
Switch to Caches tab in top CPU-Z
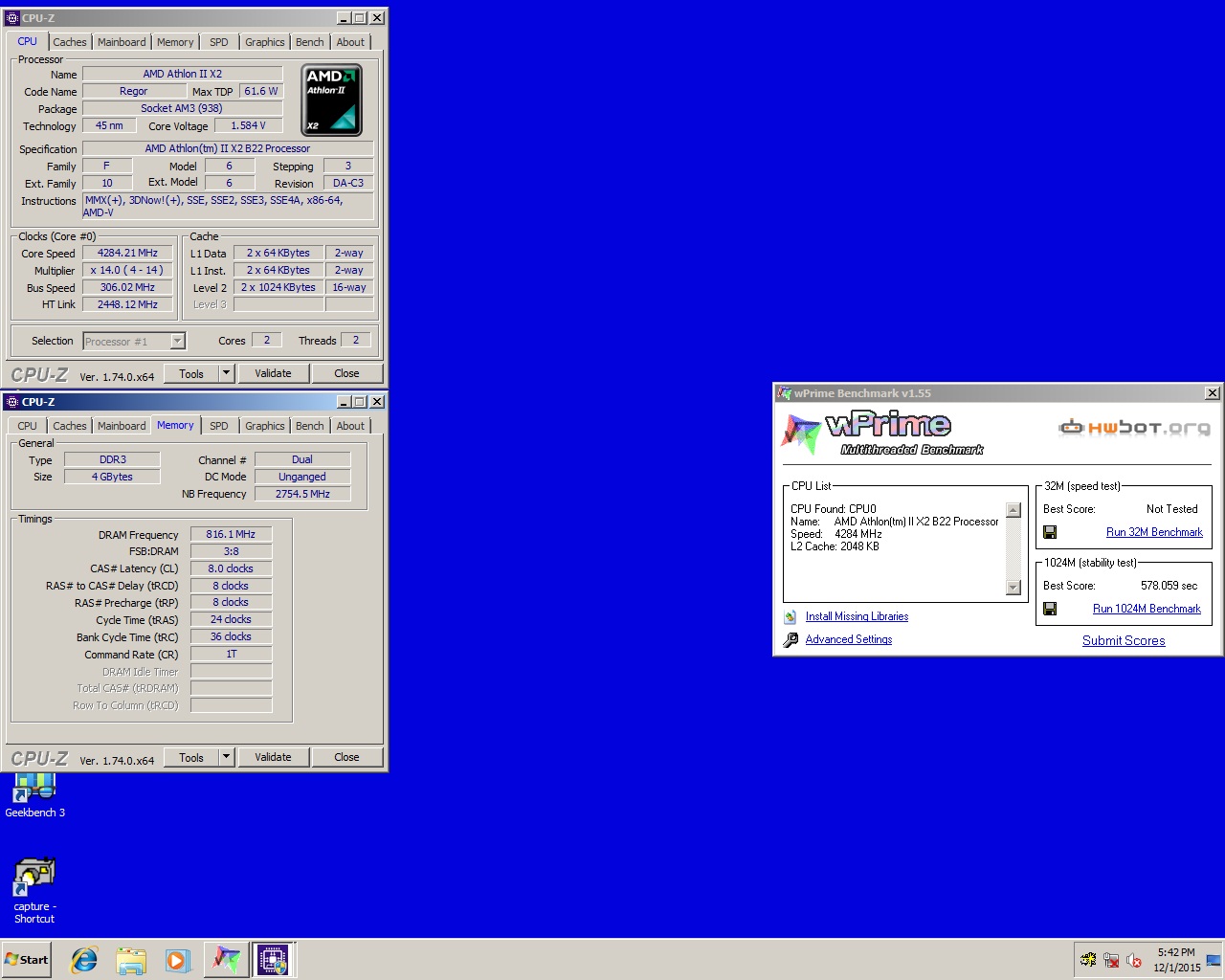pyautogui.click(x=70, y=42)
